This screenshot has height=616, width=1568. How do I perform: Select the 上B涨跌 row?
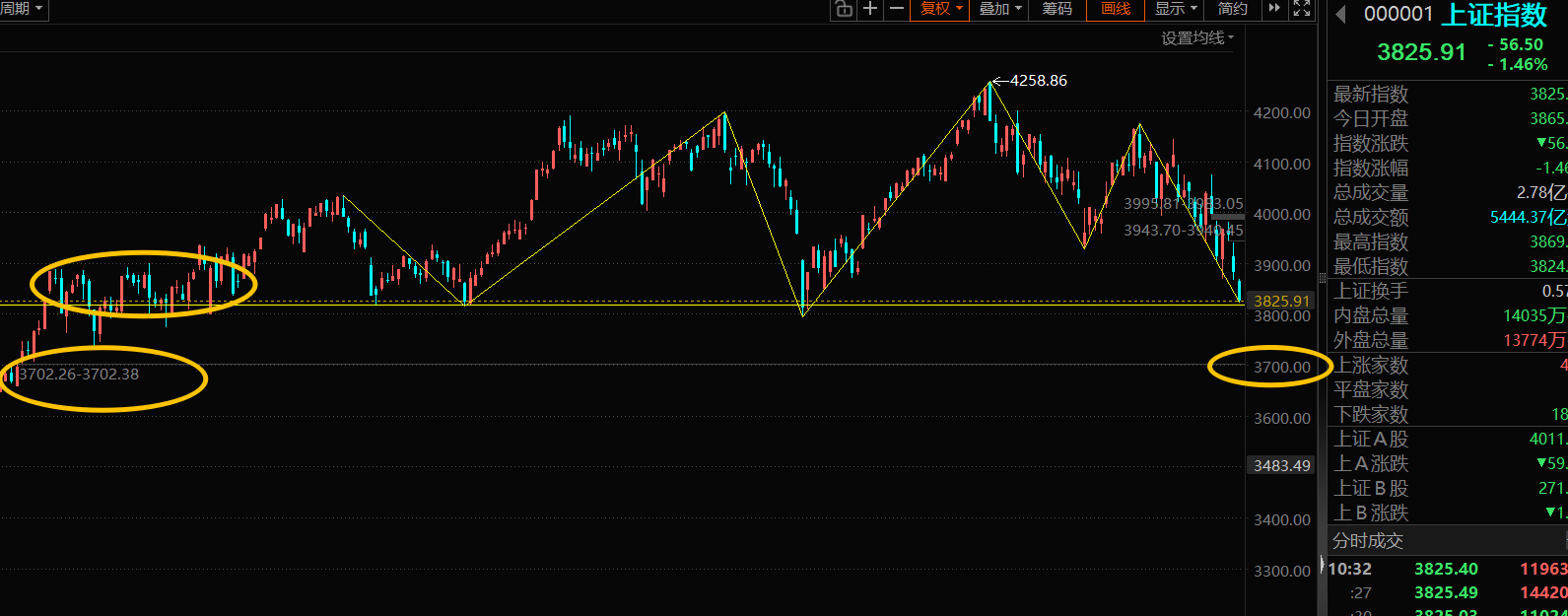click(1448, 513)
